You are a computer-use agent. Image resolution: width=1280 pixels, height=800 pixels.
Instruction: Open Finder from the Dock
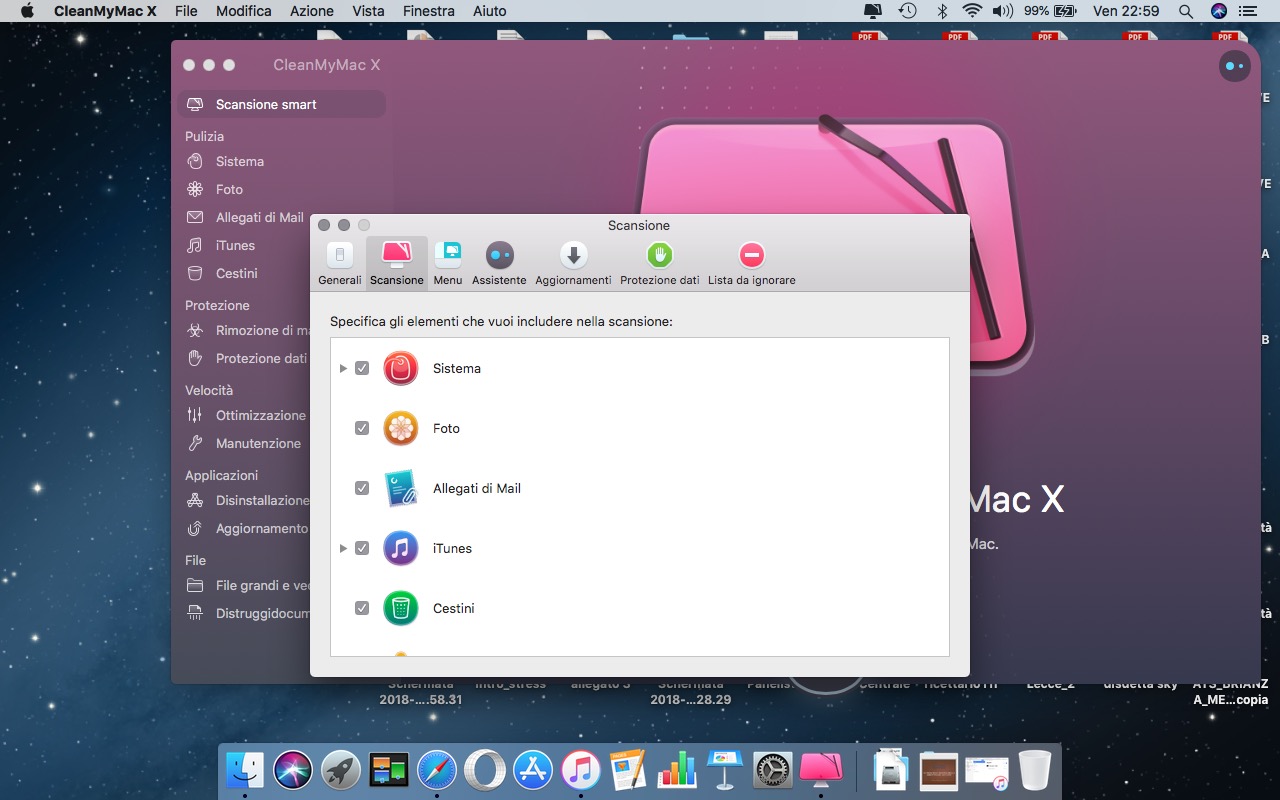coord(245,770)
